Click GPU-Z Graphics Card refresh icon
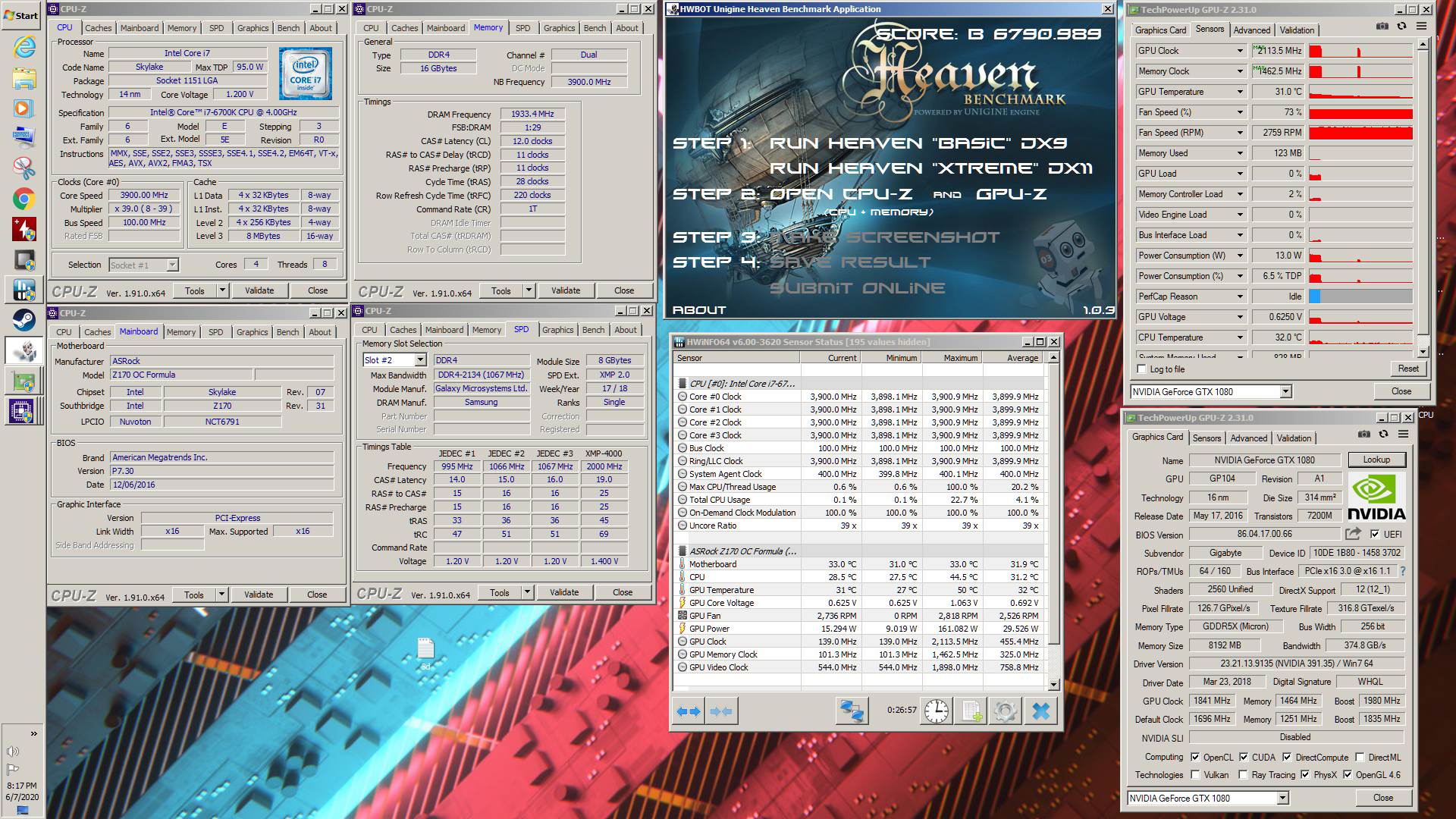Screen dimensions: 1456x819 (1383, 435)
